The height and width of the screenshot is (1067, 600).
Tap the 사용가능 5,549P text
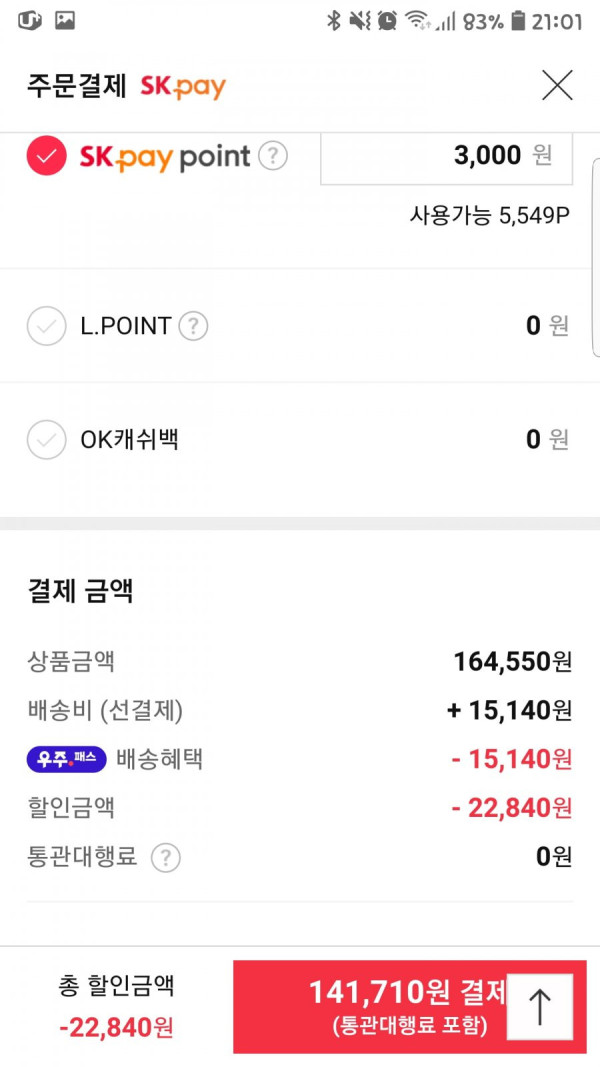(489, 216)
